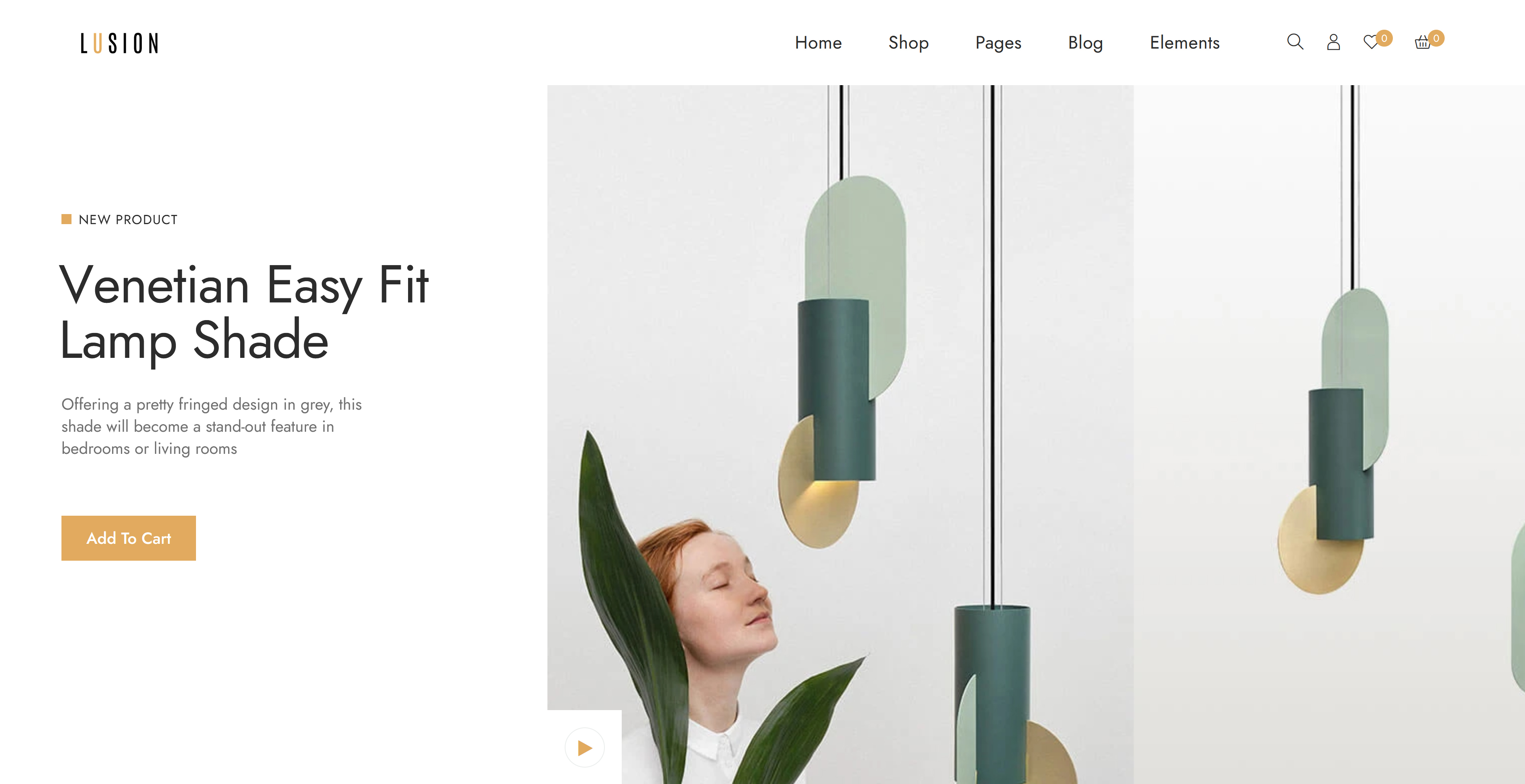Click the orange square beside NEW PRODUCT
This screenshot has height=784, width=1525.
tap(66, 219)
